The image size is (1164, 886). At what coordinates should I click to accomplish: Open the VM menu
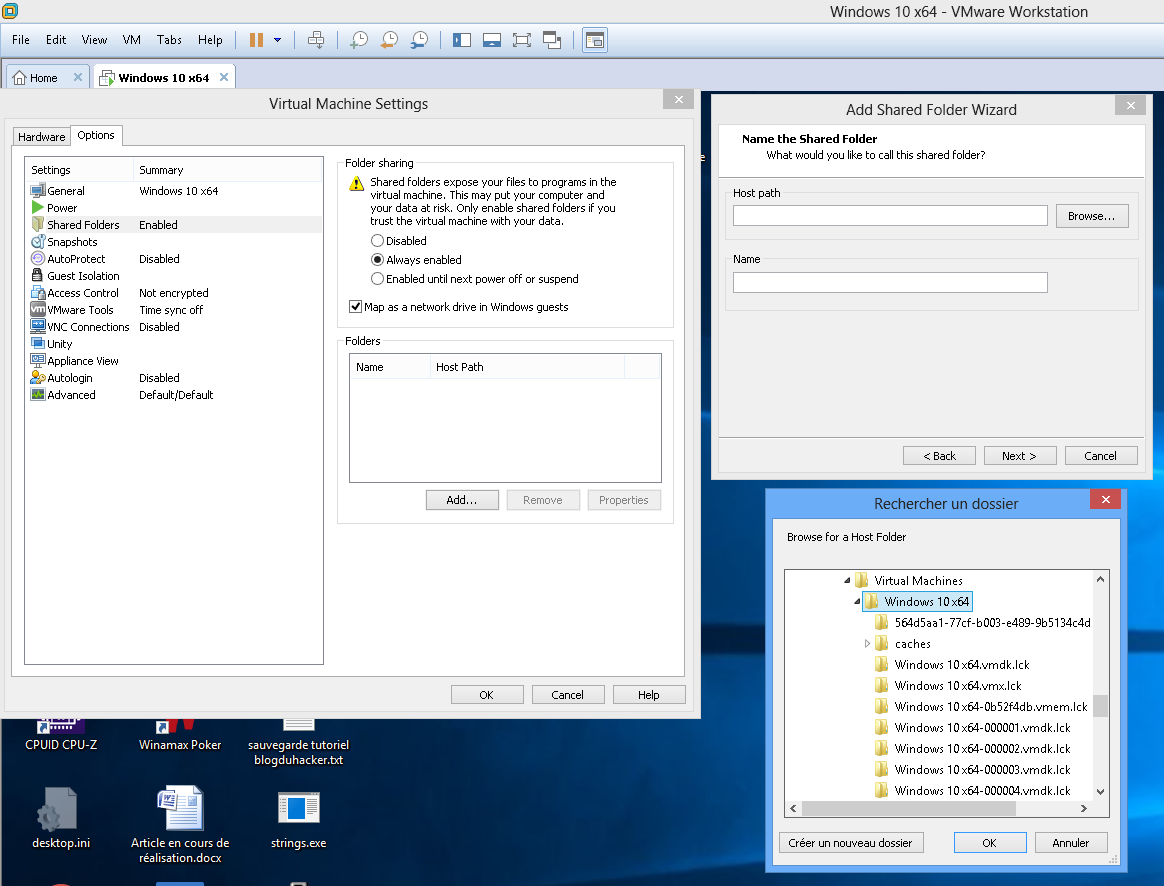[x=131, y=40]
